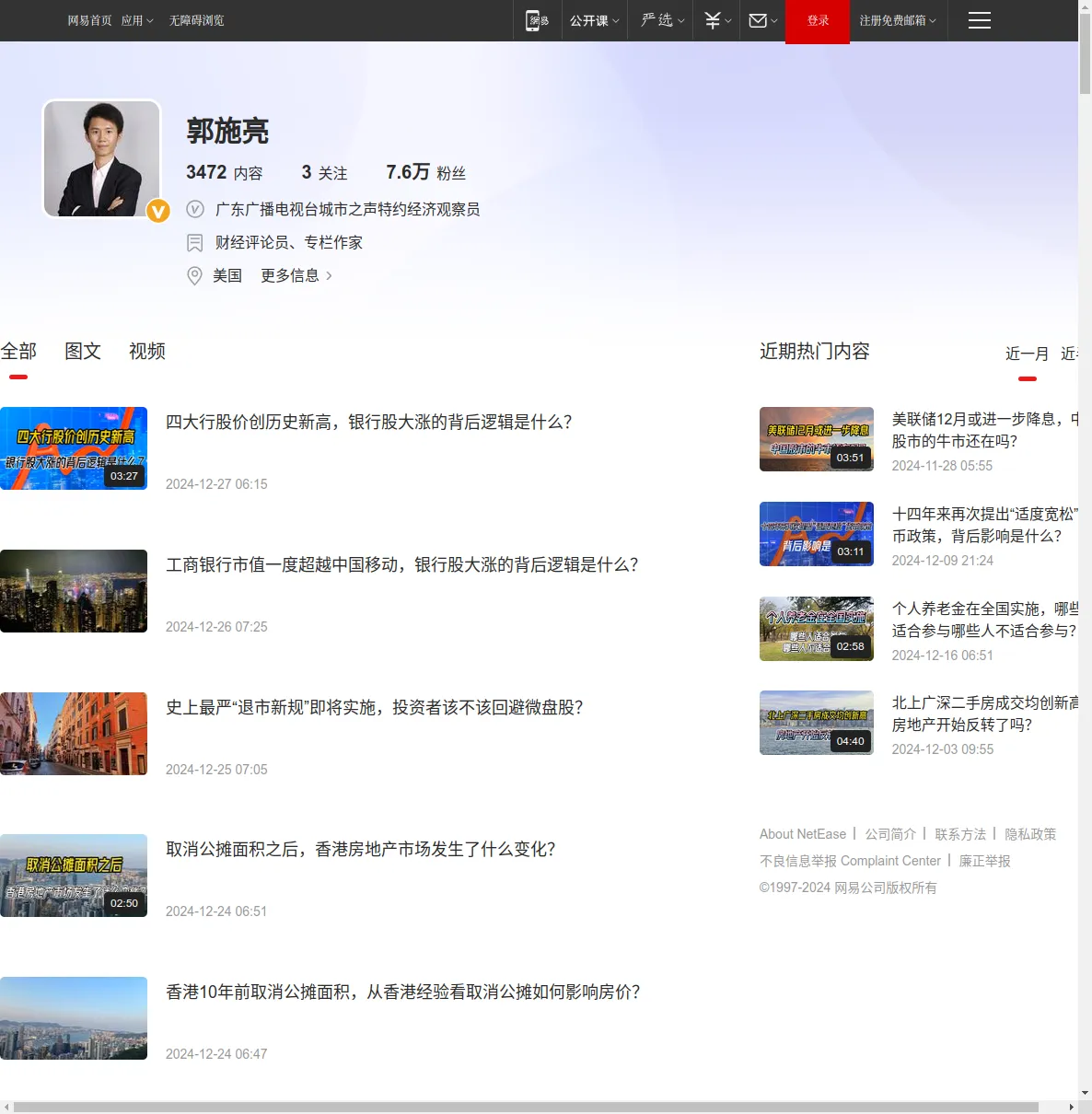Click the location pin icon beside 美国
Screen dimensions: 1092x1114
pos(194,276)
